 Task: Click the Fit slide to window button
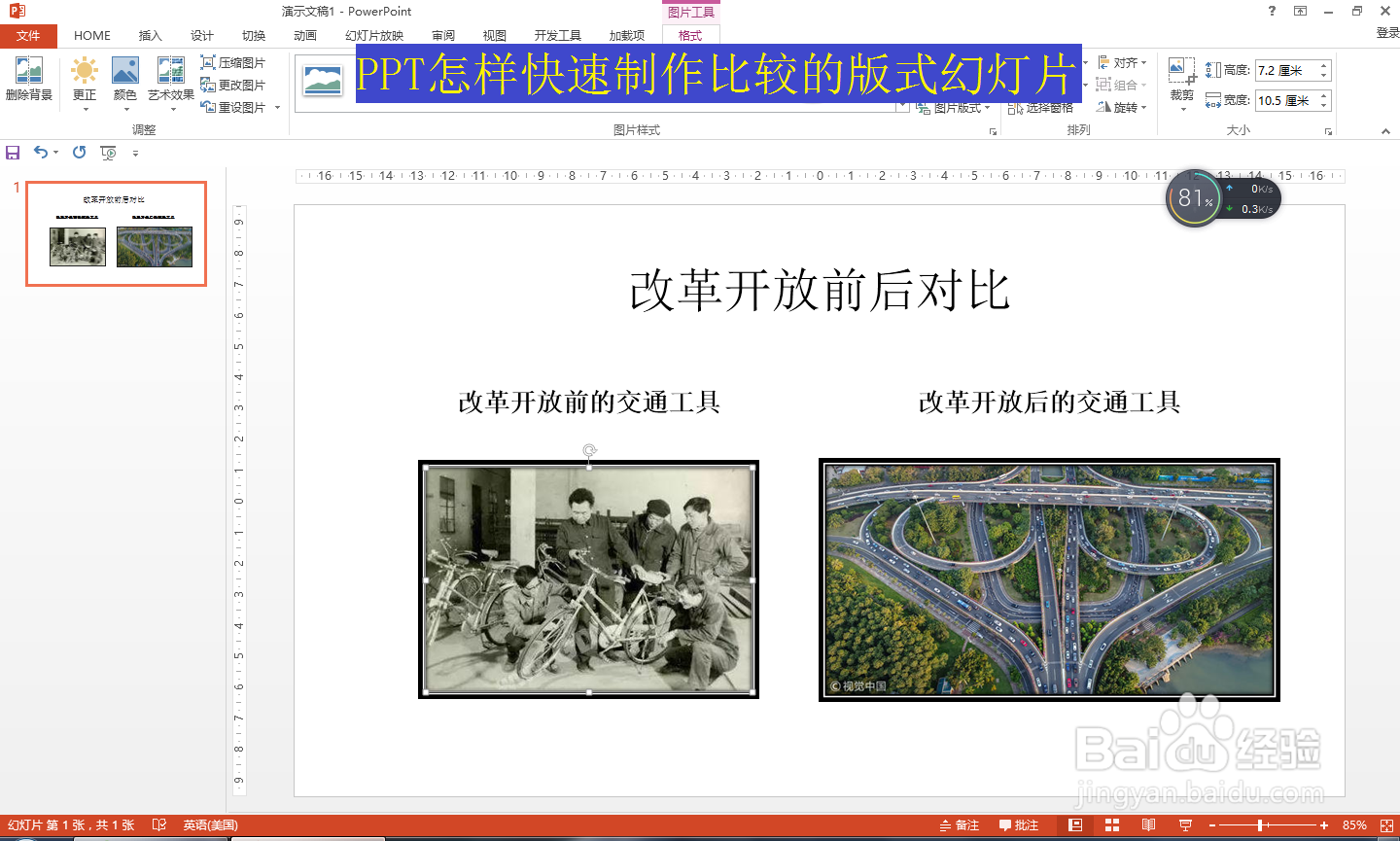tap(1387, 824)
